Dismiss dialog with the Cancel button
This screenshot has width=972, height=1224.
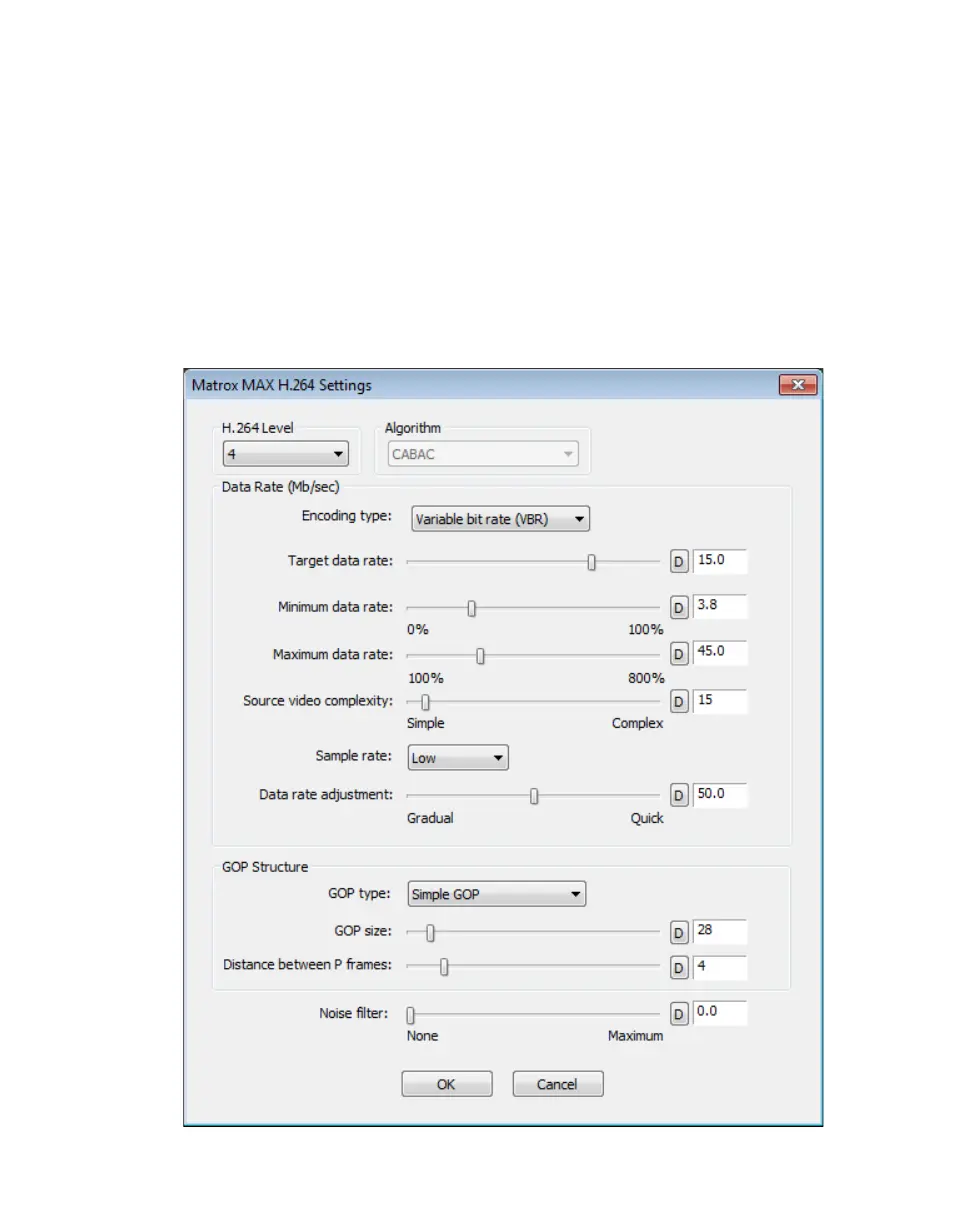[x=558, y=1084]
